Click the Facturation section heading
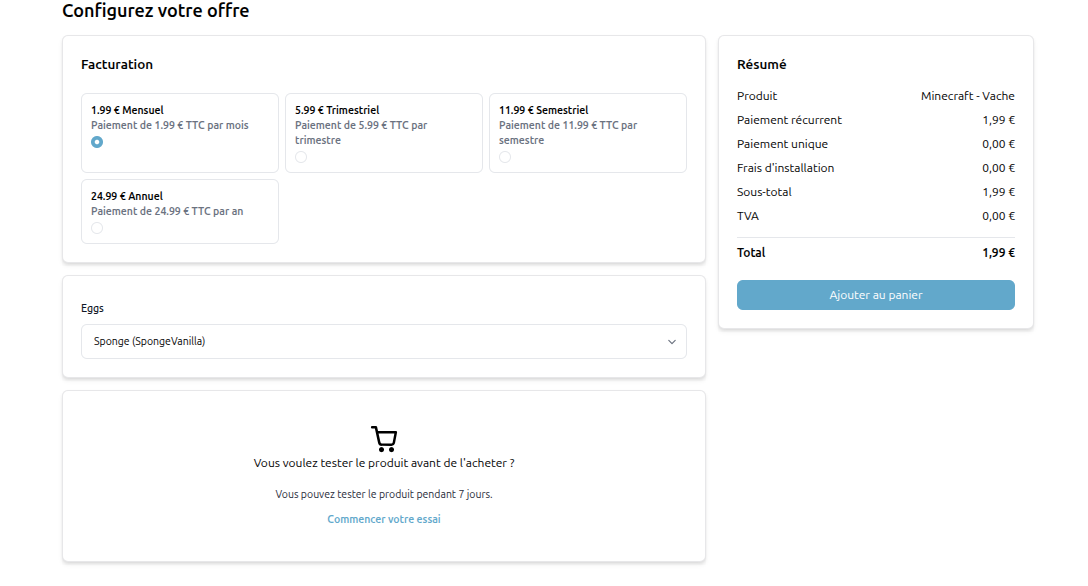The height and width of the screenshot is (586, 1088). (117, 64)
